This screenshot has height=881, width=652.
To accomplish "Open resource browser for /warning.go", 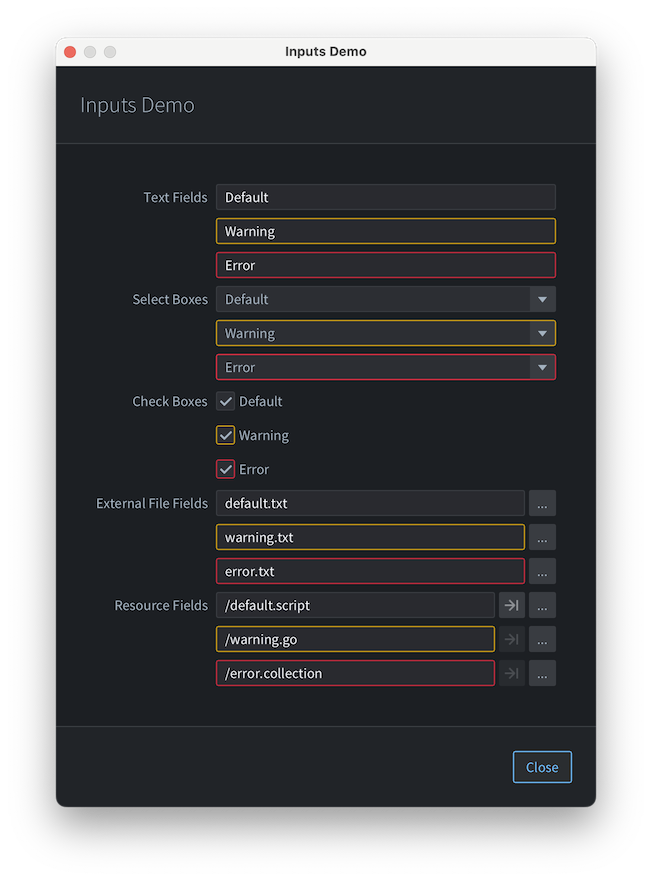I will (x=542, y=639).
